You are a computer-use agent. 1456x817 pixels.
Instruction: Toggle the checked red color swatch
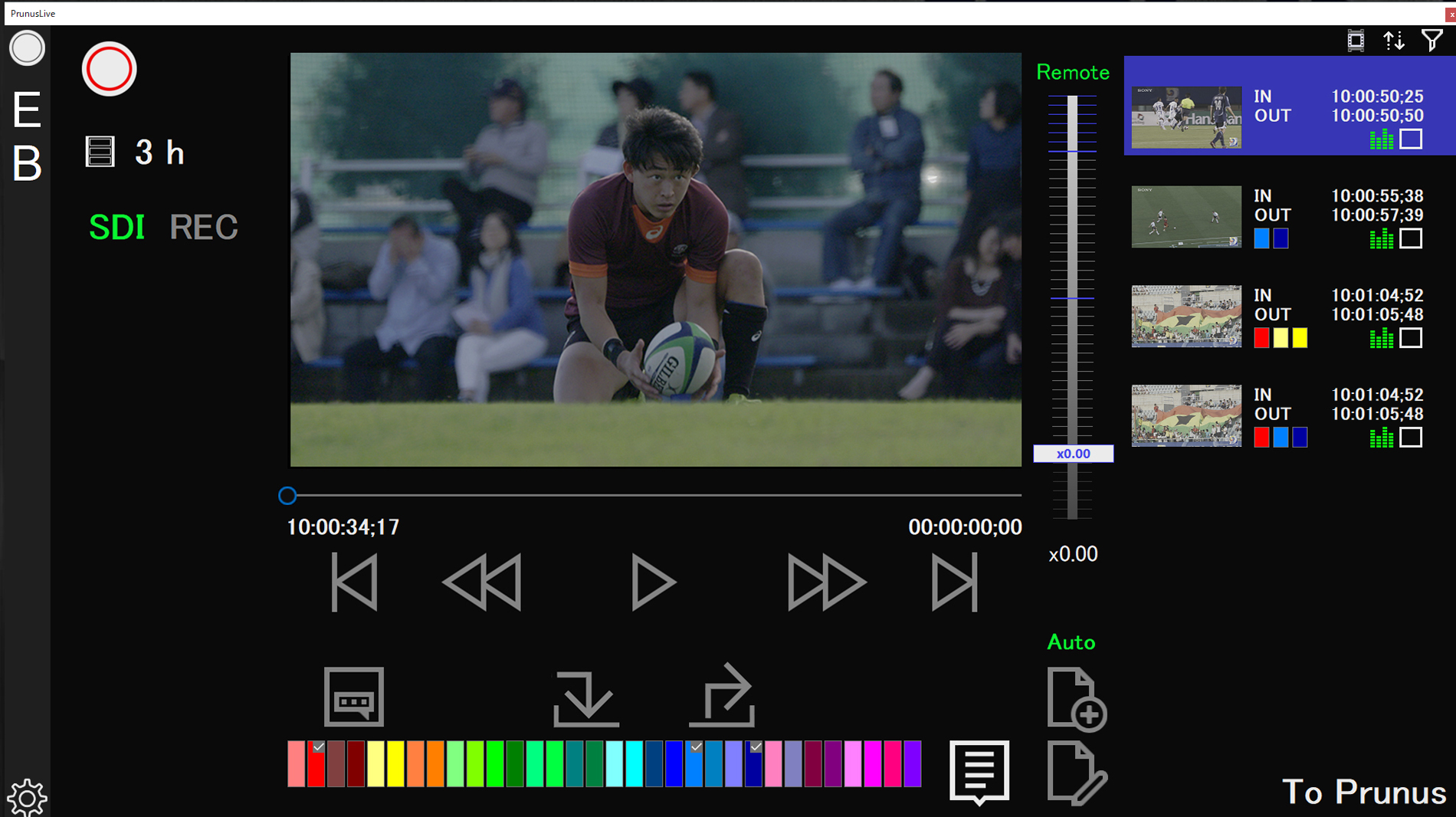coord(316,763)
